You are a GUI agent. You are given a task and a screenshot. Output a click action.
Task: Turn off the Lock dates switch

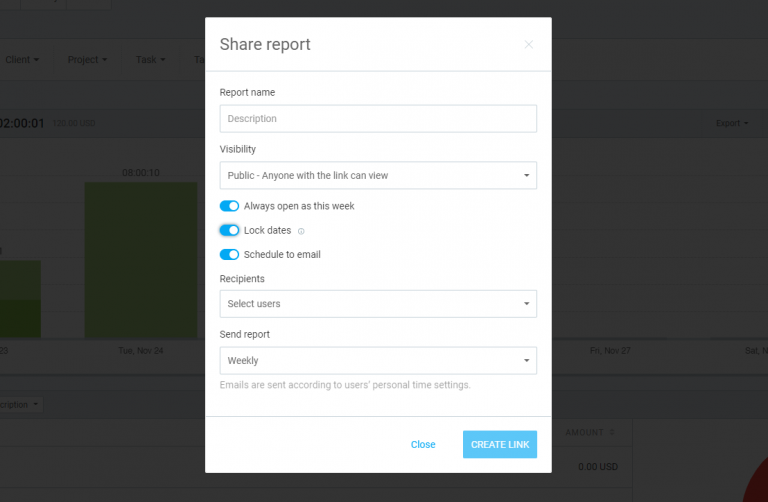point(229,230)
